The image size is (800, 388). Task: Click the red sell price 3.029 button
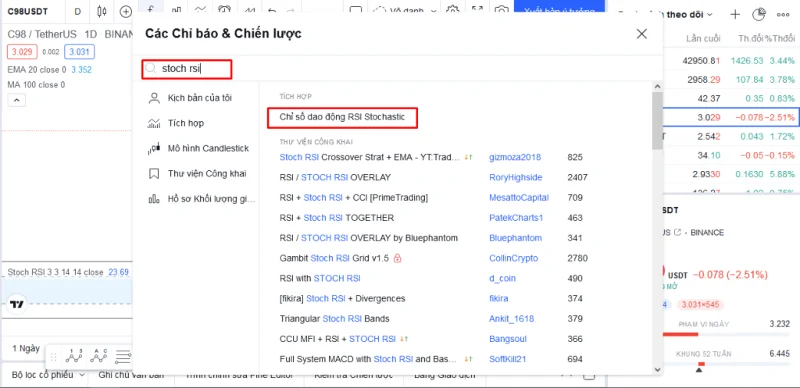(22, 52)
